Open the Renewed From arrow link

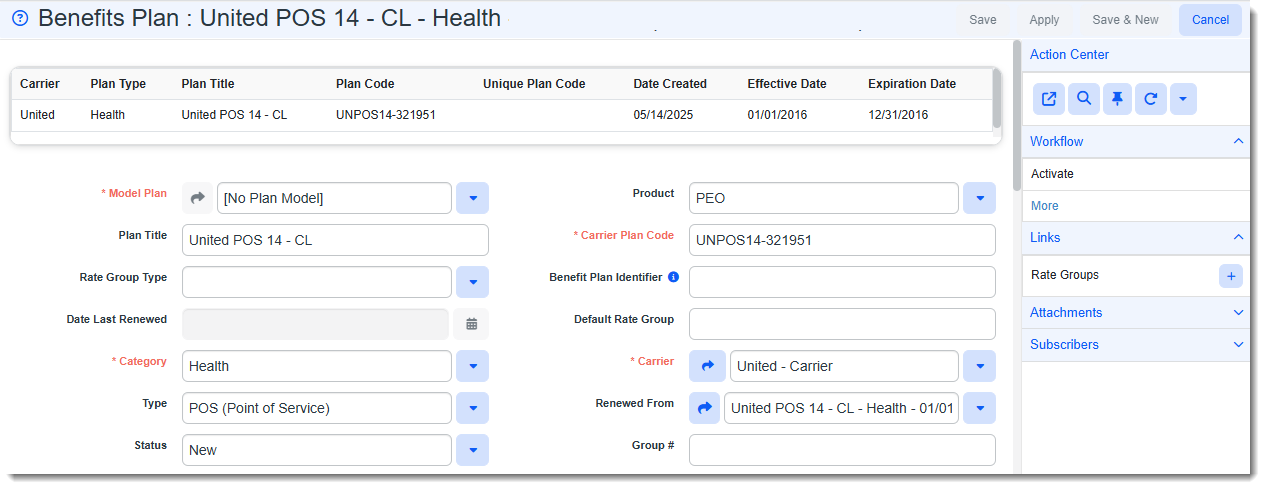click(x=704, y=408)
